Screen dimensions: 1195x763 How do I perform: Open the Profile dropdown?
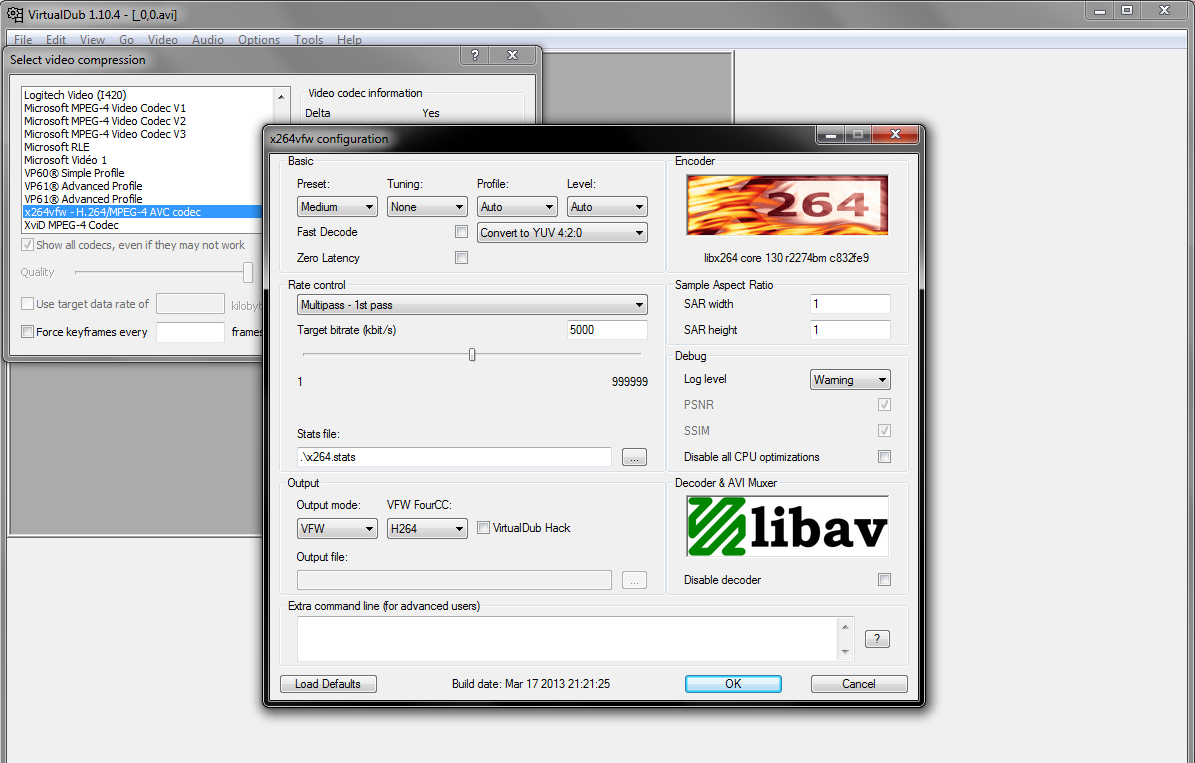click(x=517, y=207)
